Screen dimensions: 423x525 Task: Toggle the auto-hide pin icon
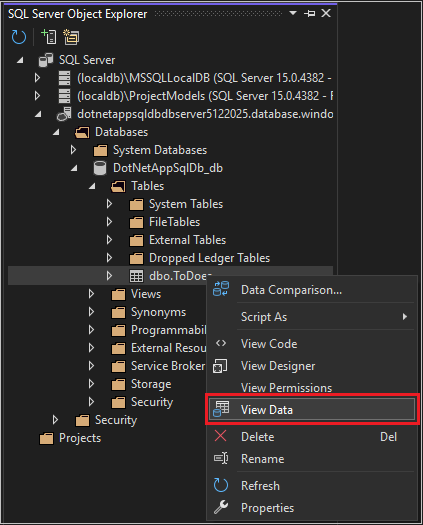[x=309, y=13]
